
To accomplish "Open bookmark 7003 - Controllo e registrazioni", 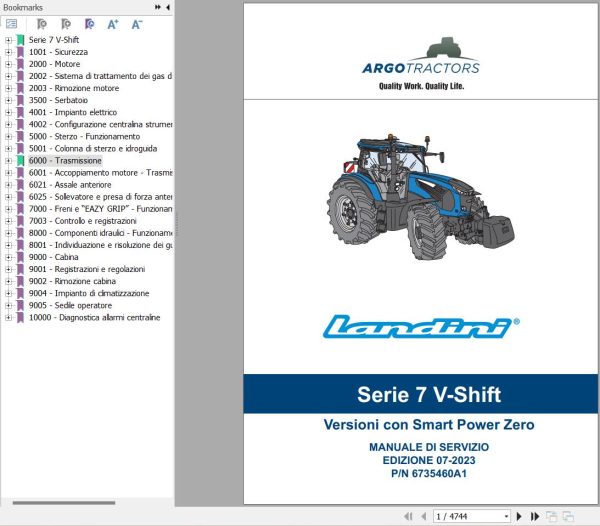I will (82, 221).
